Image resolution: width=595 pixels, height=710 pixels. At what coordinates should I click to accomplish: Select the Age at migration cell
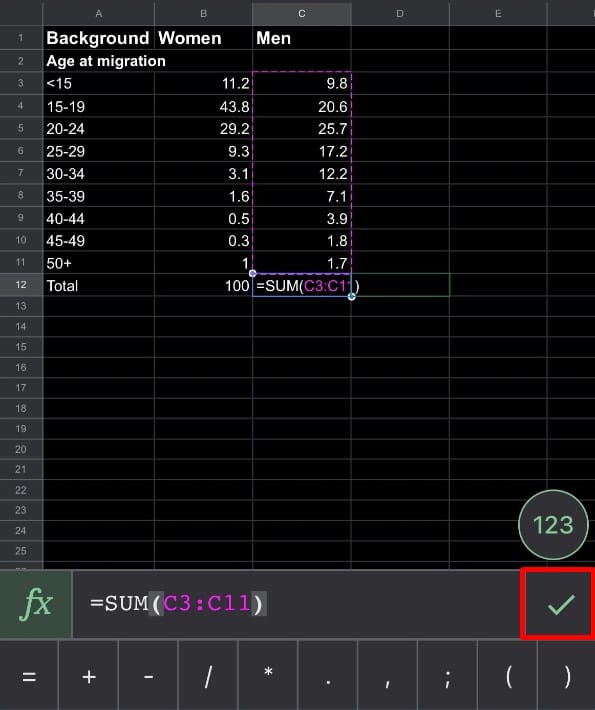[99, 61]
